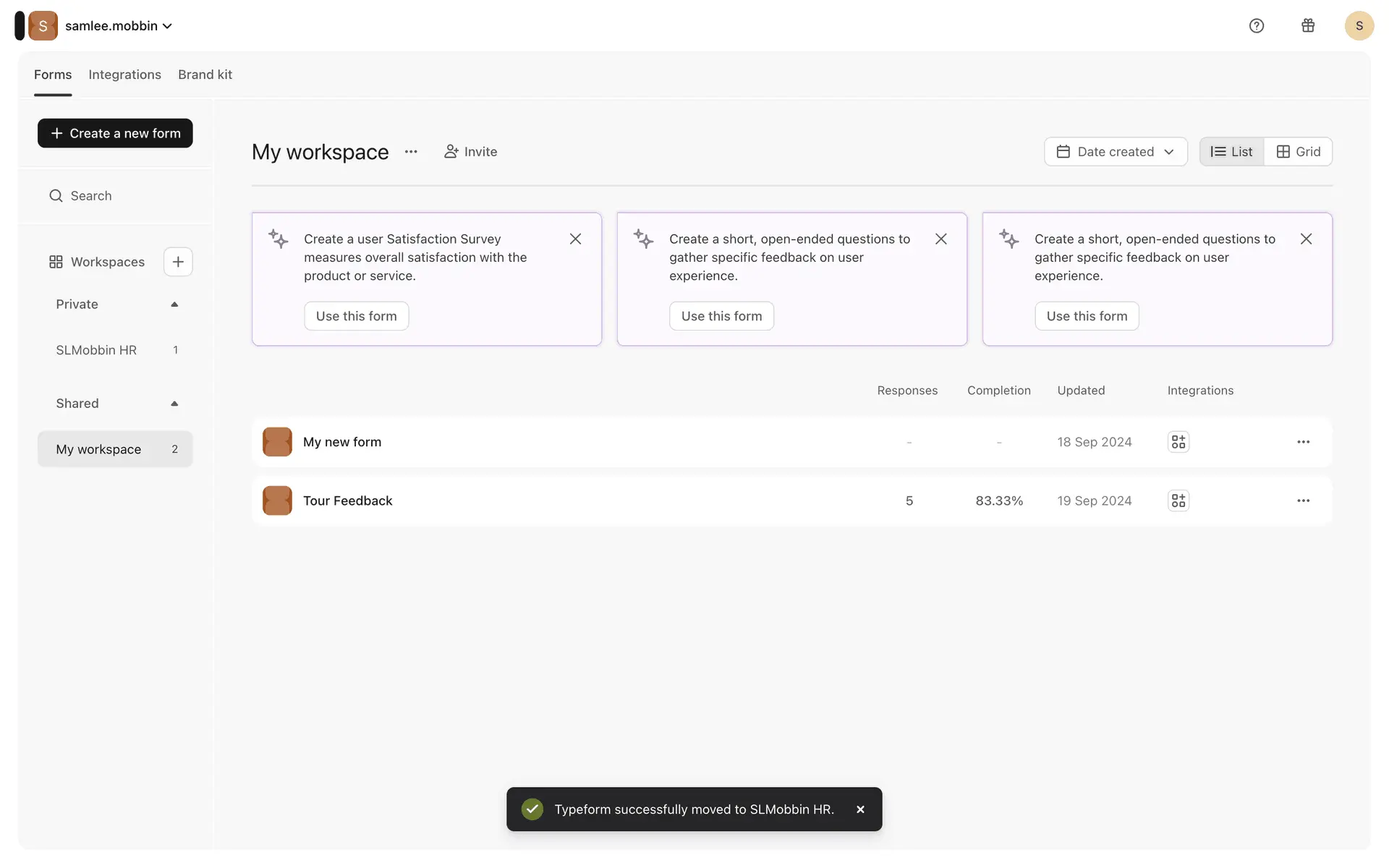Click Create a new form button
Image resolution: width=1389 pixels, height=868 pixels.
point(115,133)
